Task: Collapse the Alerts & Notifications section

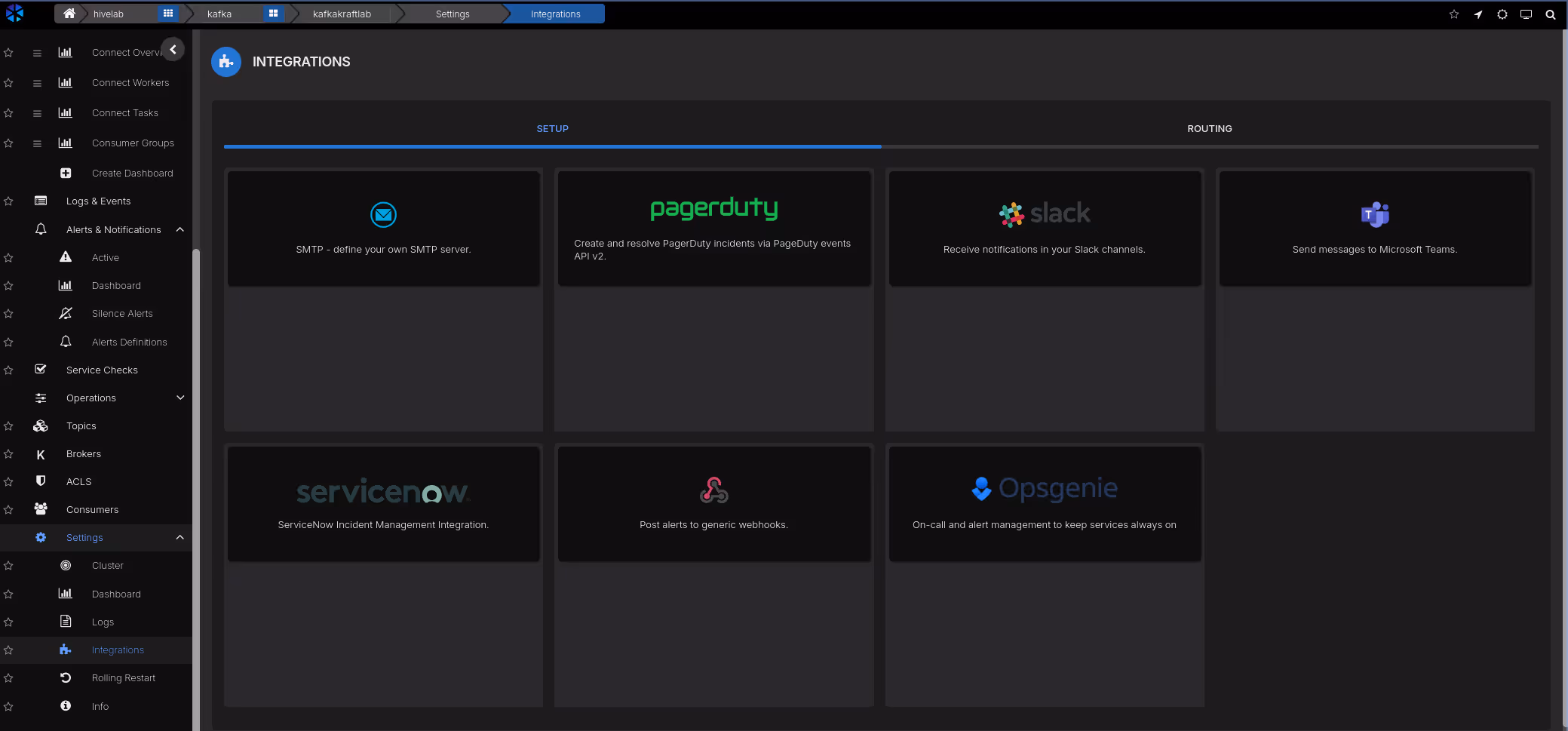Action: 180,229
